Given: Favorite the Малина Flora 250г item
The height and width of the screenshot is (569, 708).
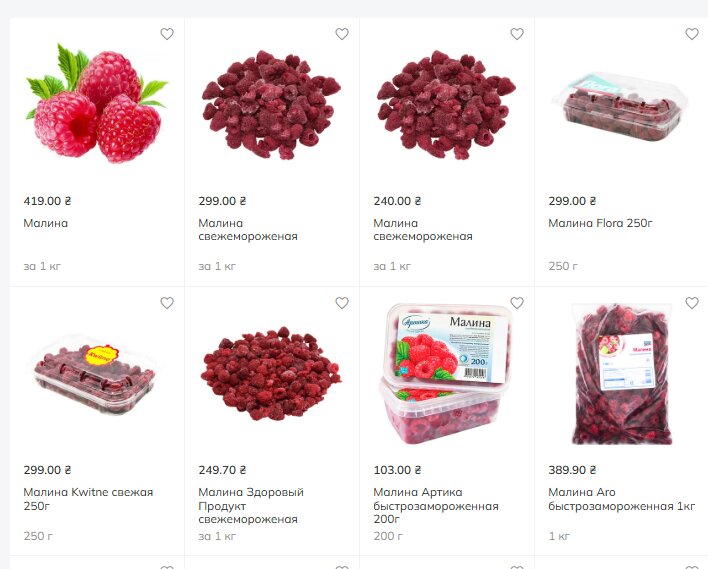Looking at the screenshot, I should click(692, 34).
